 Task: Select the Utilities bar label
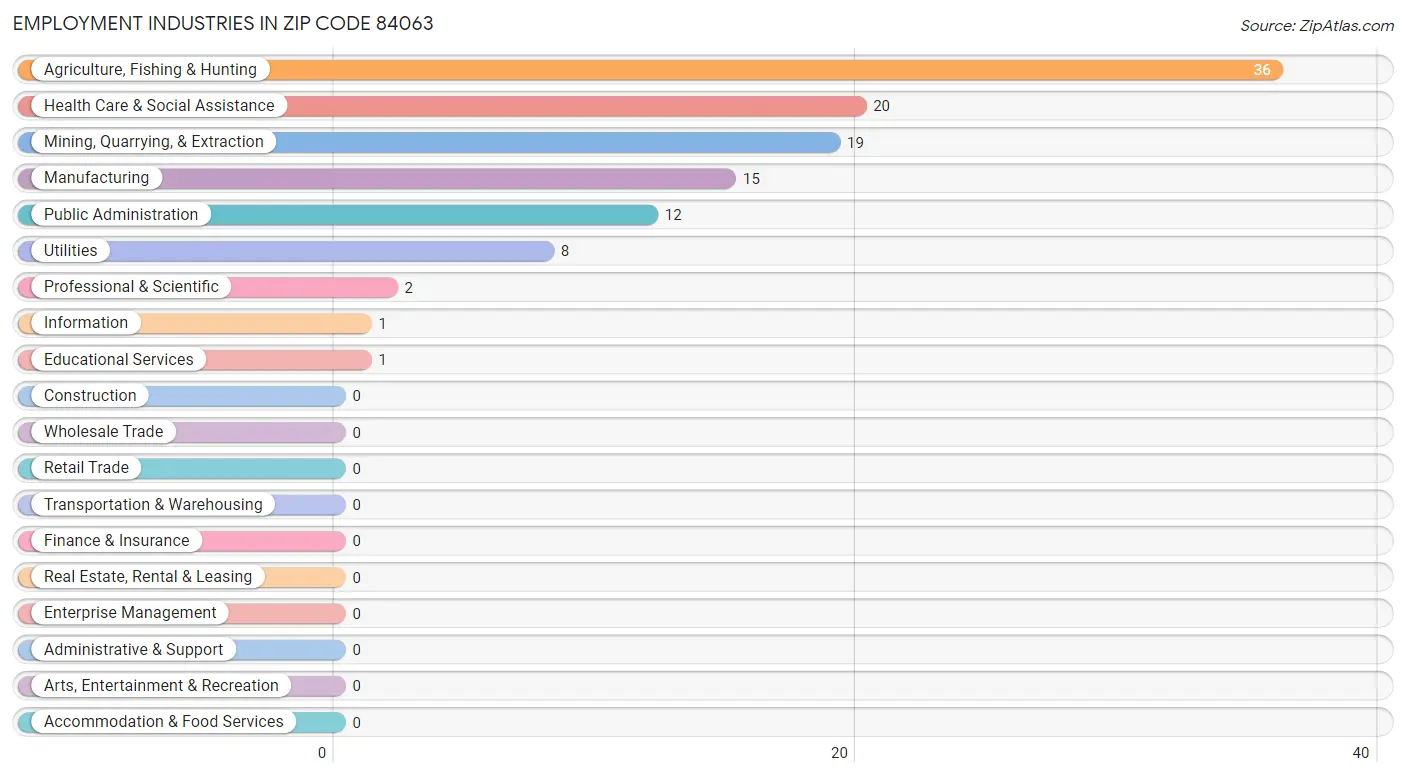[x=71, y=250]
